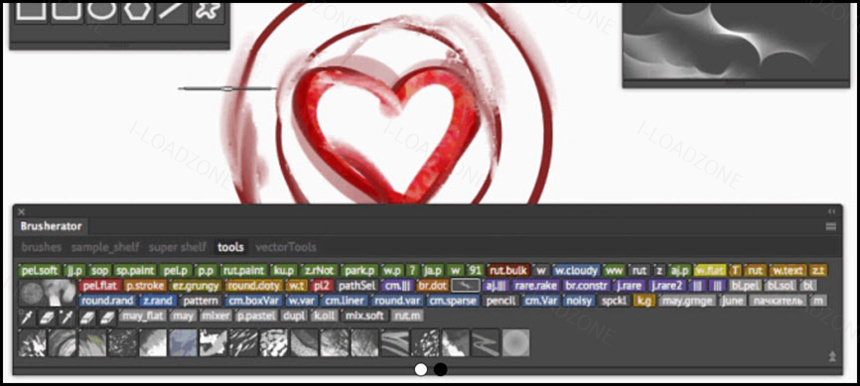Click the black color circle below the panel
Screen dimensions: 860x386
440,370
